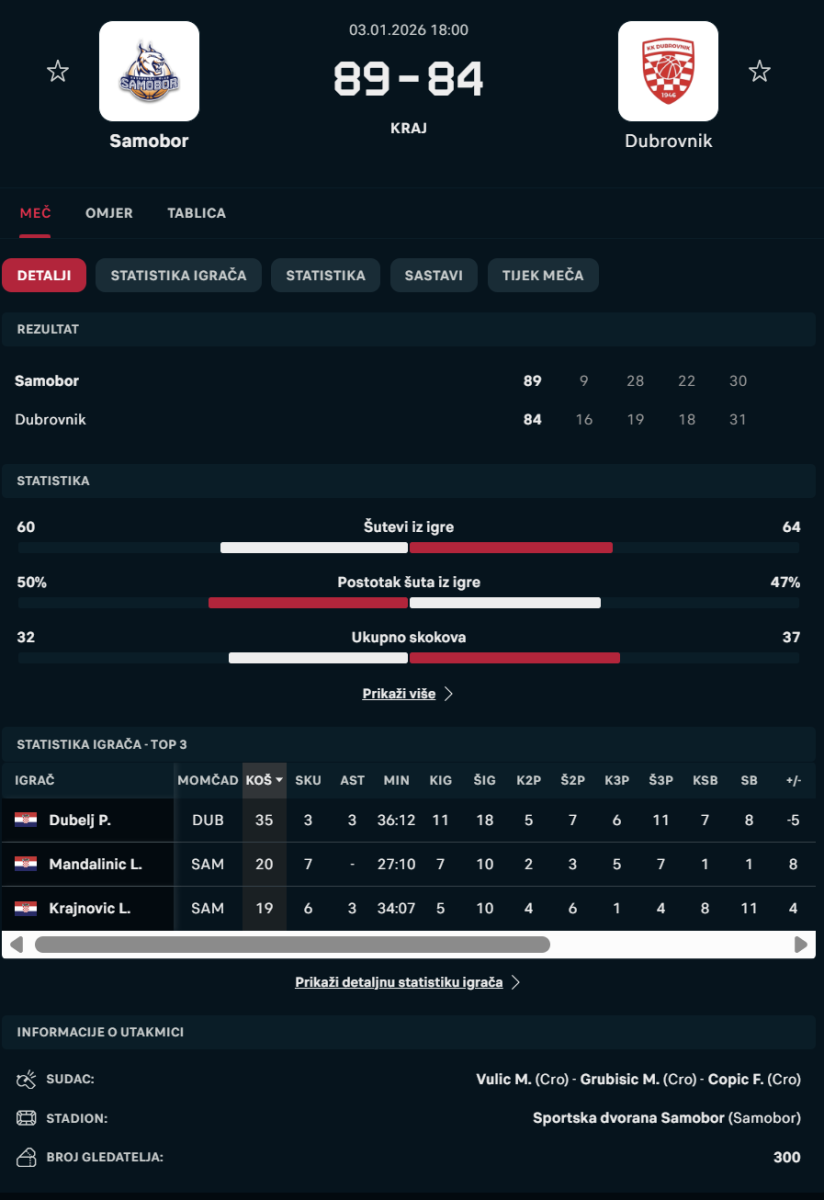Switch to the TABLICA tab

point(196,213)
